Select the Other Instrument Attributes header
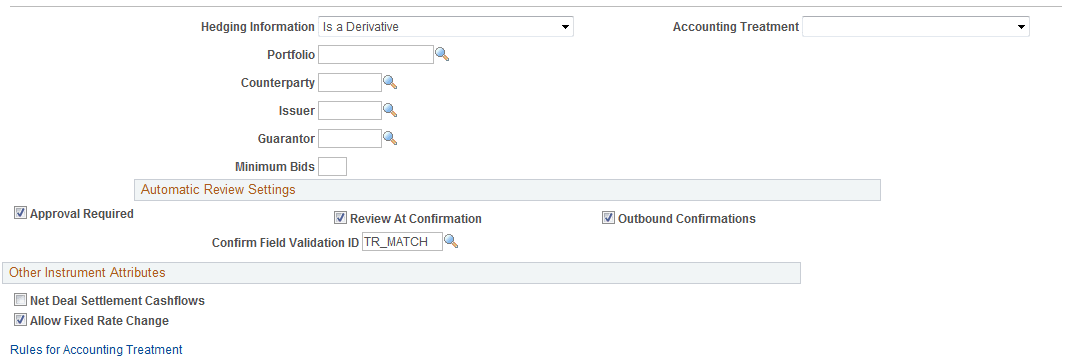This screenshot has height=360, width=1066. (401, 272)
